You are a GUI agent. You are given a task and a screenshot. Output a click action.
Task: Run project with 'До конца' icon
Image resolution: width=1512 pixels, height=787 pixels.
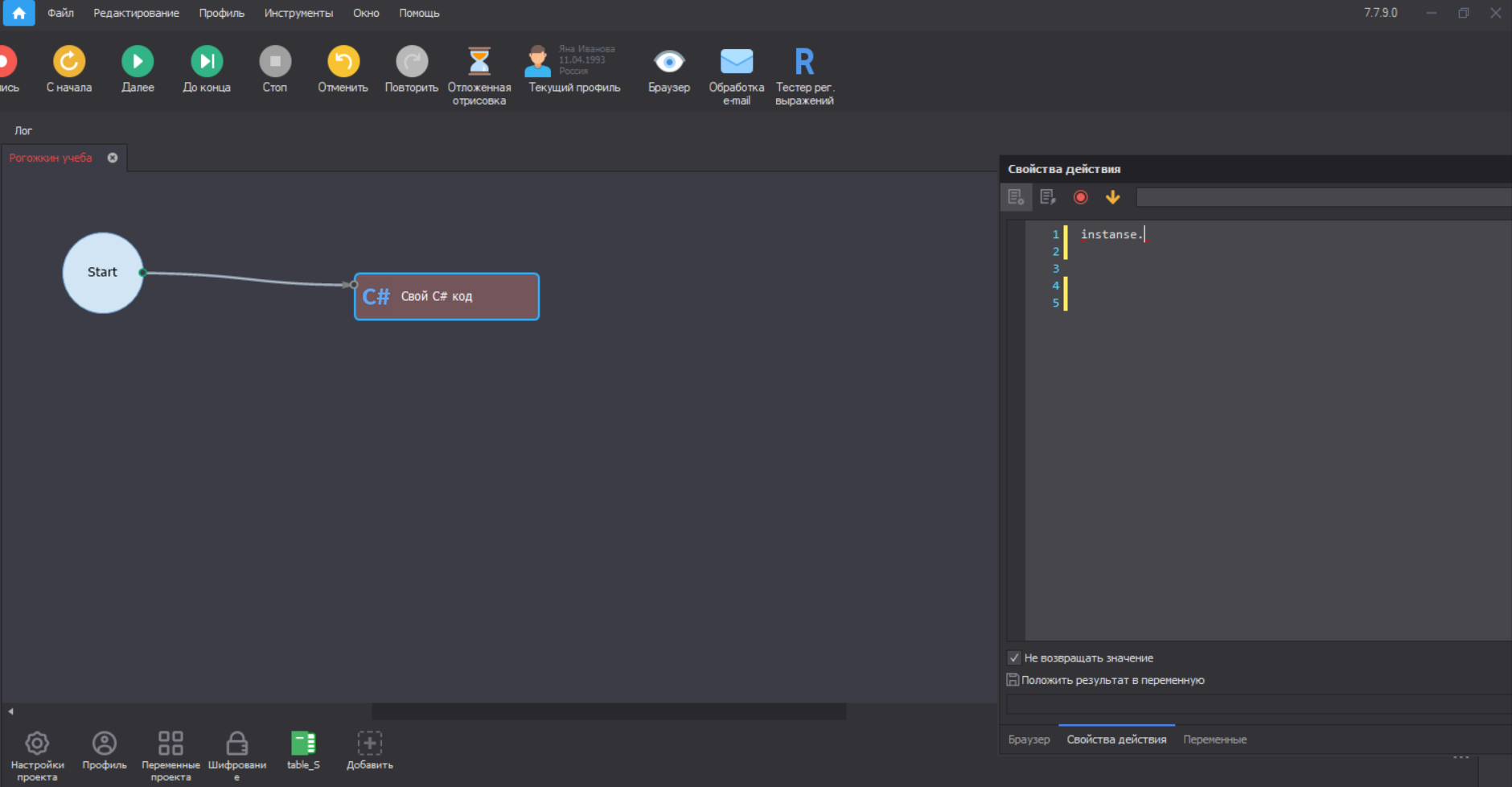(x=207, y=62)
